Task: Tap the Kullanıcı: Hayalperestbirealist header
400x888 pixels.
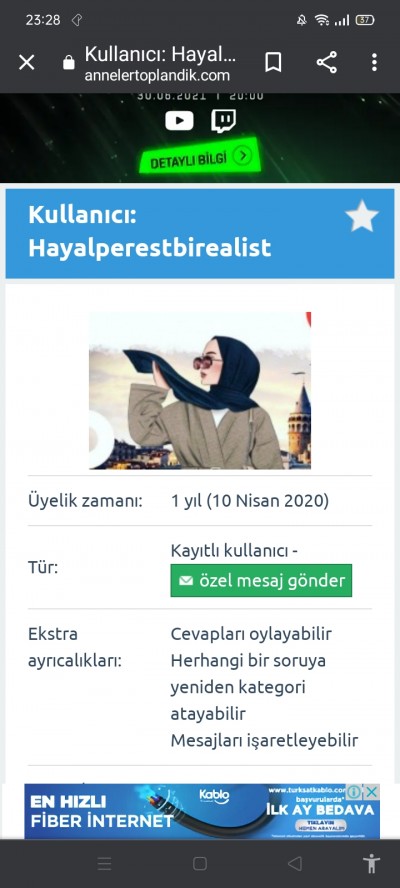Action: click(150, 231)
